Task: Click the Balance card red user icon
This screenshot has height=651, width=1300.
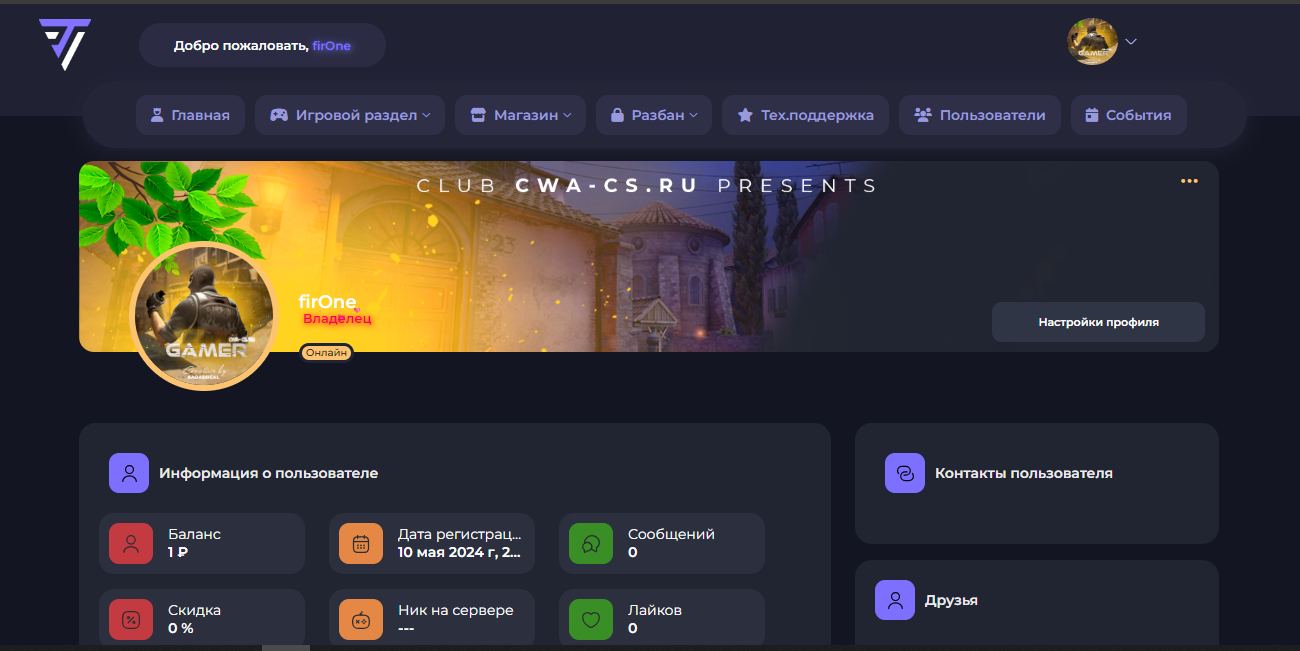Action: tap(131, 544)
